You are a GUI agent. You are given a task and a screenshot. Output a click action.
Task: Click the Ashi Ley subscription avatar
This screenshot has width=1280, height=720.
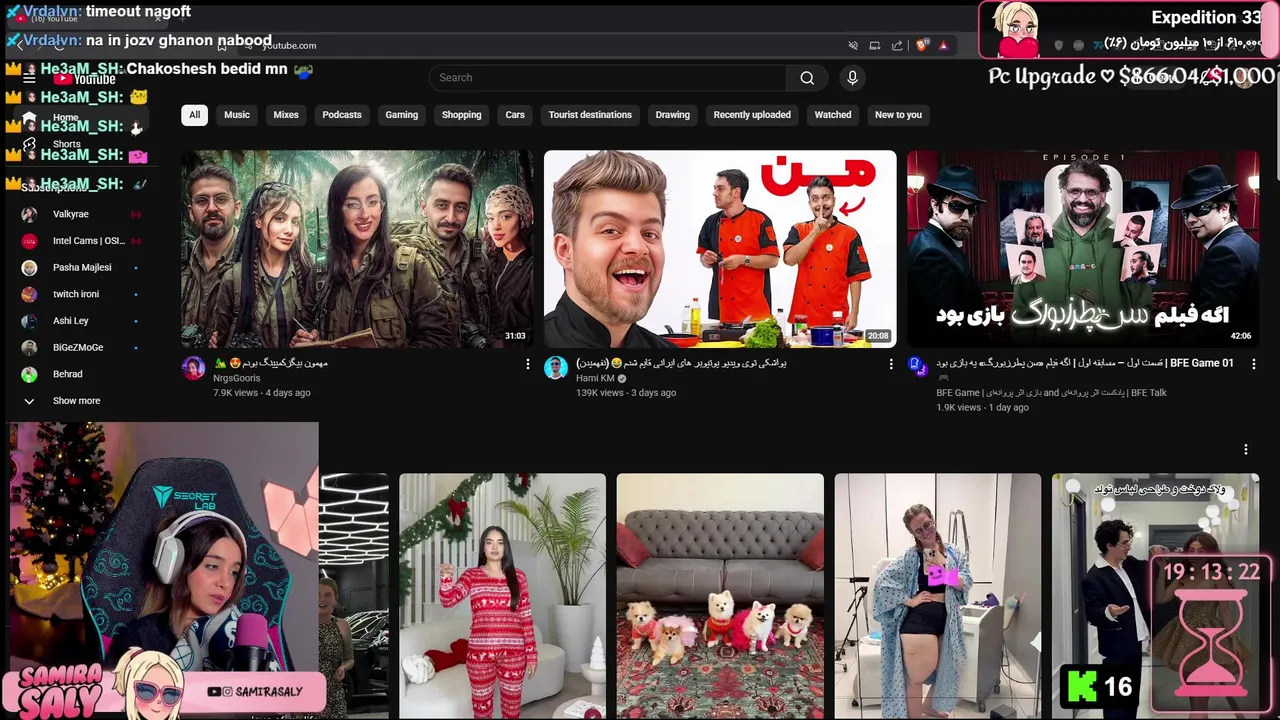pos(29,321)
